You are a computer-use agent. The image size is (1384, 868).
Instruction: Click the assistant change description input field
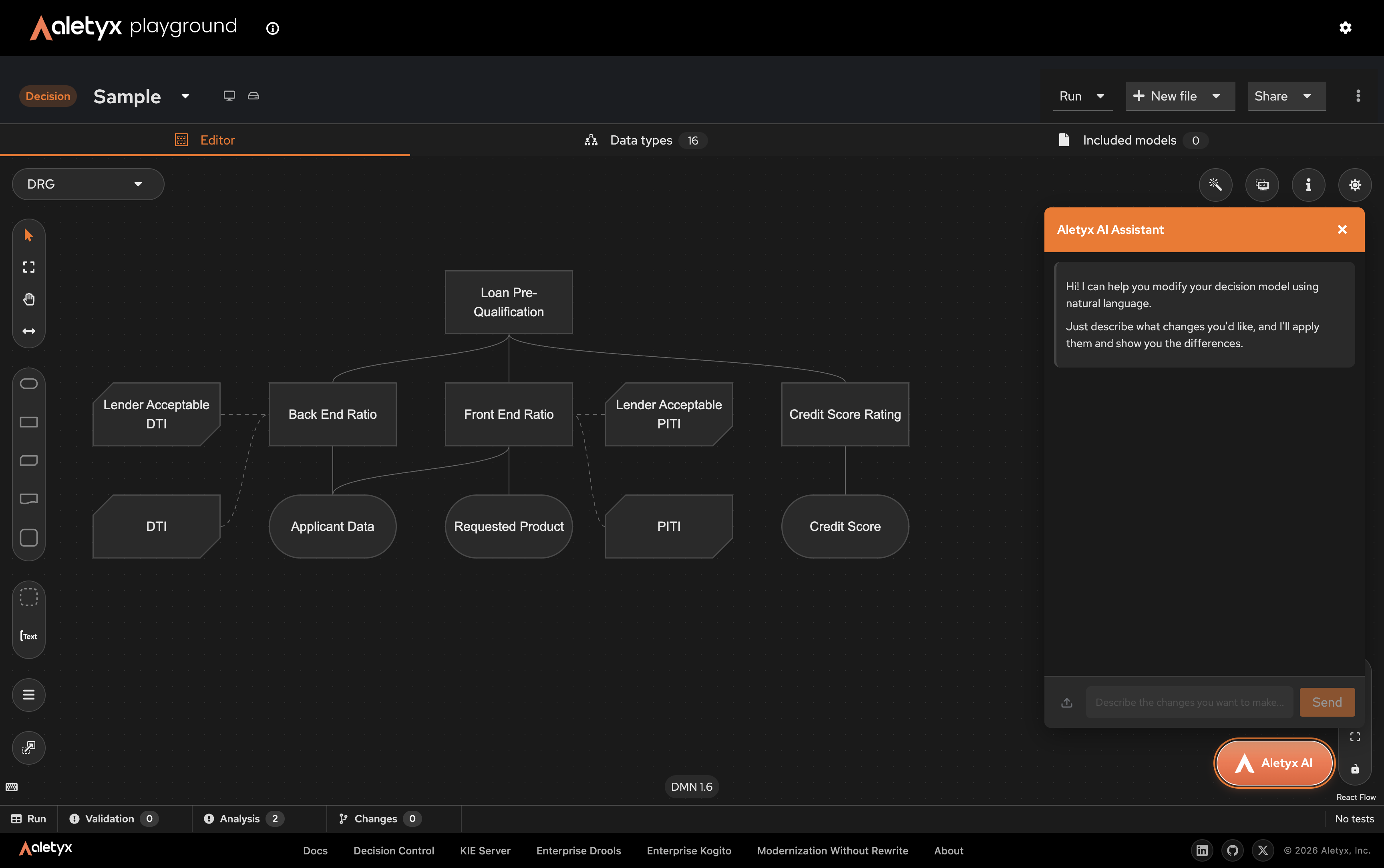(x=1189, y=702)
